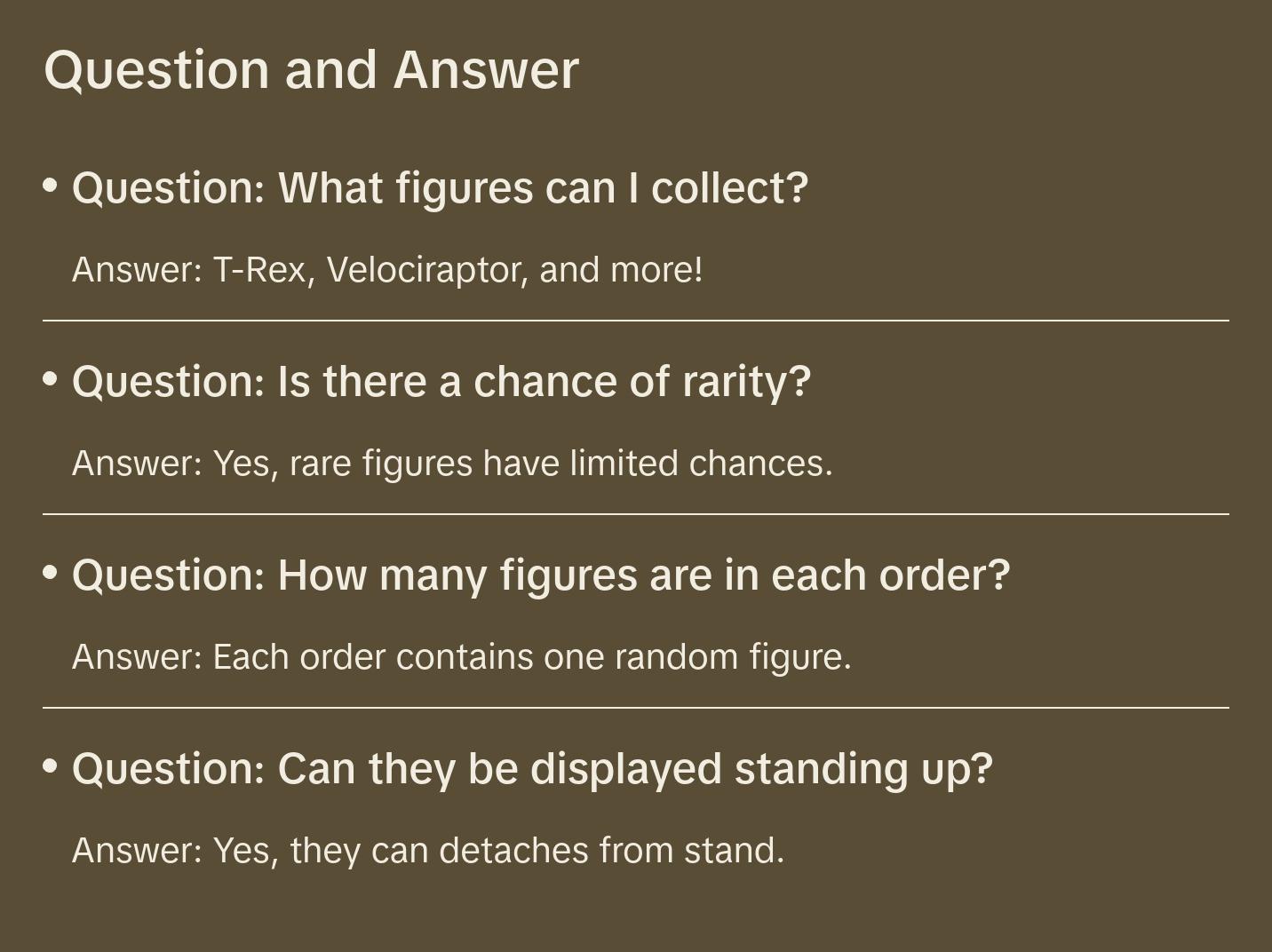The image size is (1272, 952).
Task: Expand 'How many figures are in each order?'
Action: pos(541,575)
